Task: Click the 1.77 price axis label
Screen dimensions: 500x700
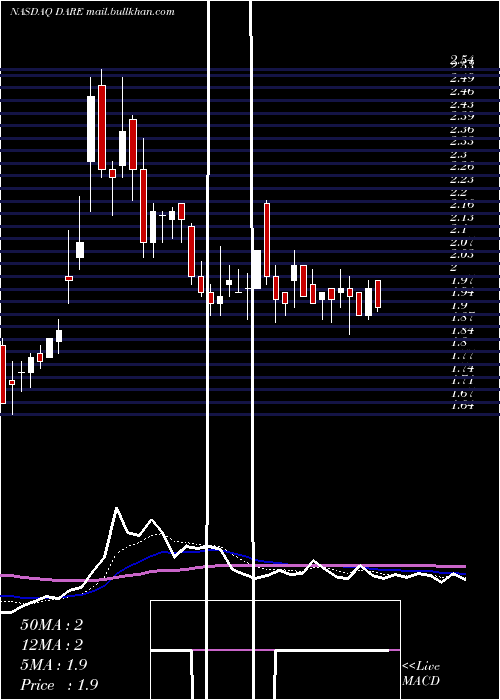Action: [x=462, y=356]
